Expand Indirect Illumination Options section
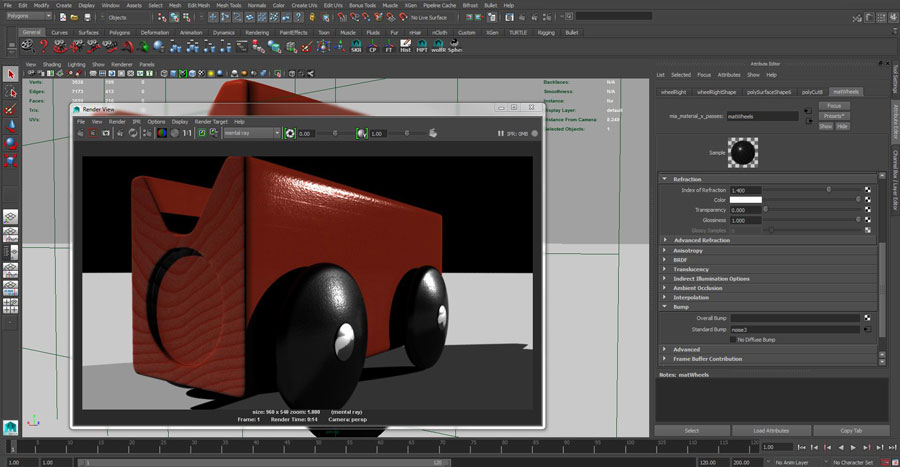Screen dimensions: 900x467 coord(665,279)
